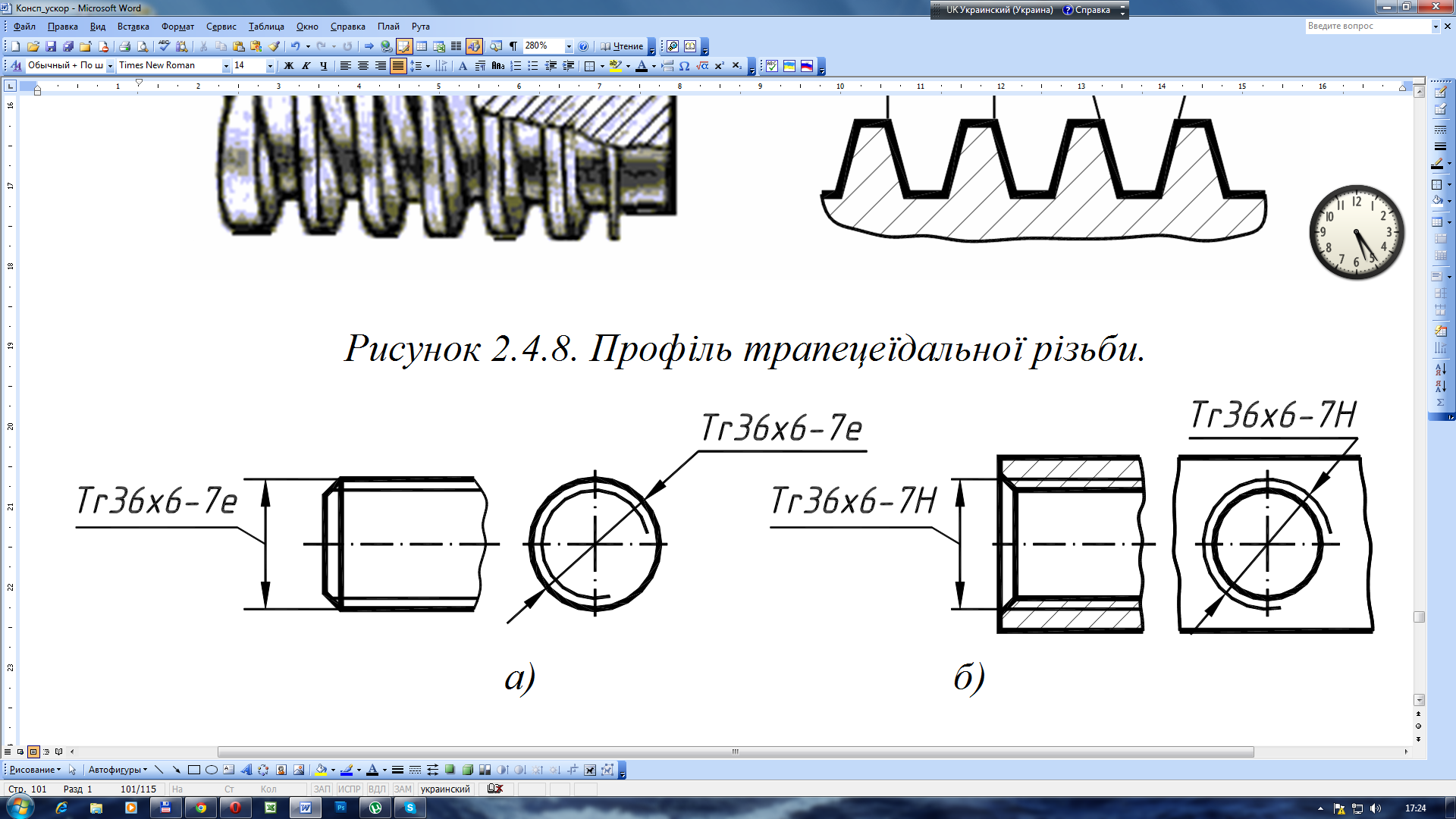Toggle show paragraph marks (¶)
This screenshot has width=1456, height=819.
coord(513,46)
